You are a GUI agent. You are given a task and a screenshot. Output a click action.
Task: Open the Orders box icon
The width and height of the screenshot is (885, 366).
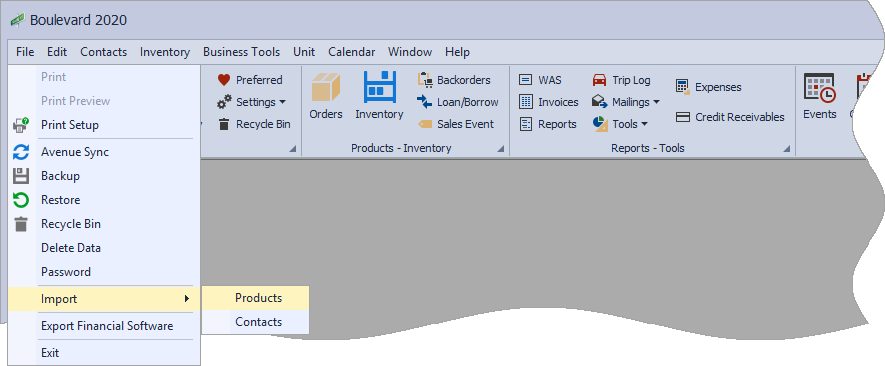point(326,88)
